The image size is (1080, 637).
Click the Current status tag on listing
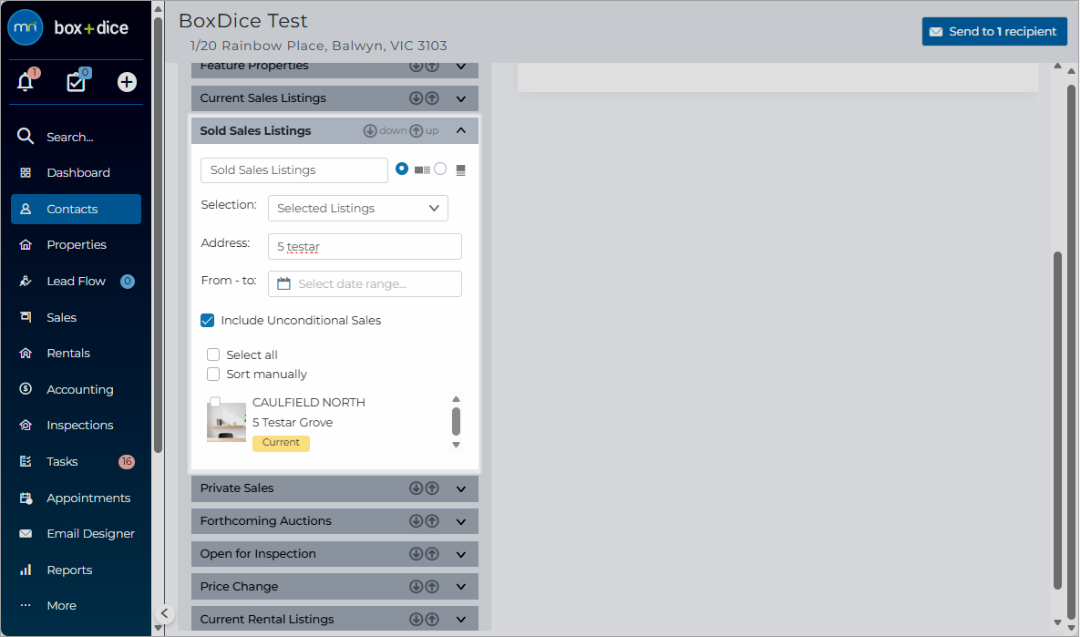coord(281,443)
